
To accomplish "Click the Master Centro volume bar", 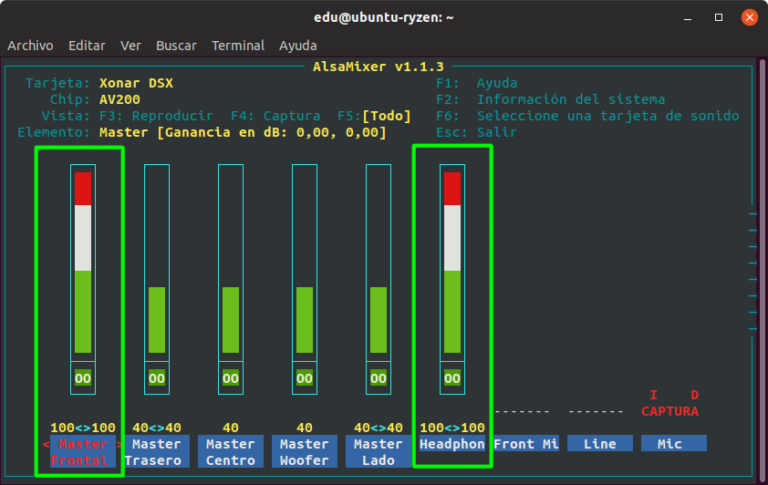I will coord(231,263).
